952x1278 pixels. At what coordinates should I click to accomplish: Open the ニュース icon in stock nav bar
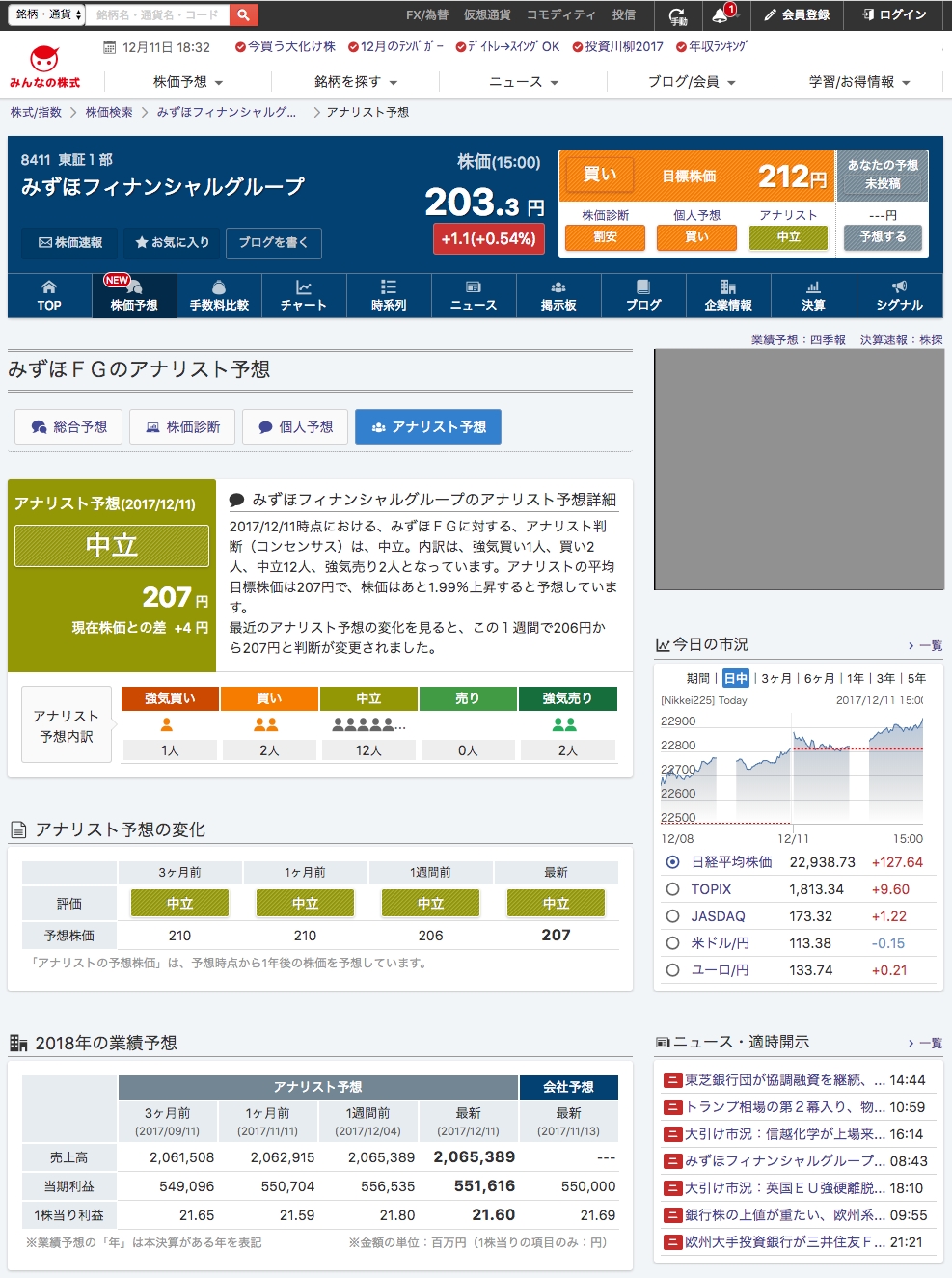[474, 295]
